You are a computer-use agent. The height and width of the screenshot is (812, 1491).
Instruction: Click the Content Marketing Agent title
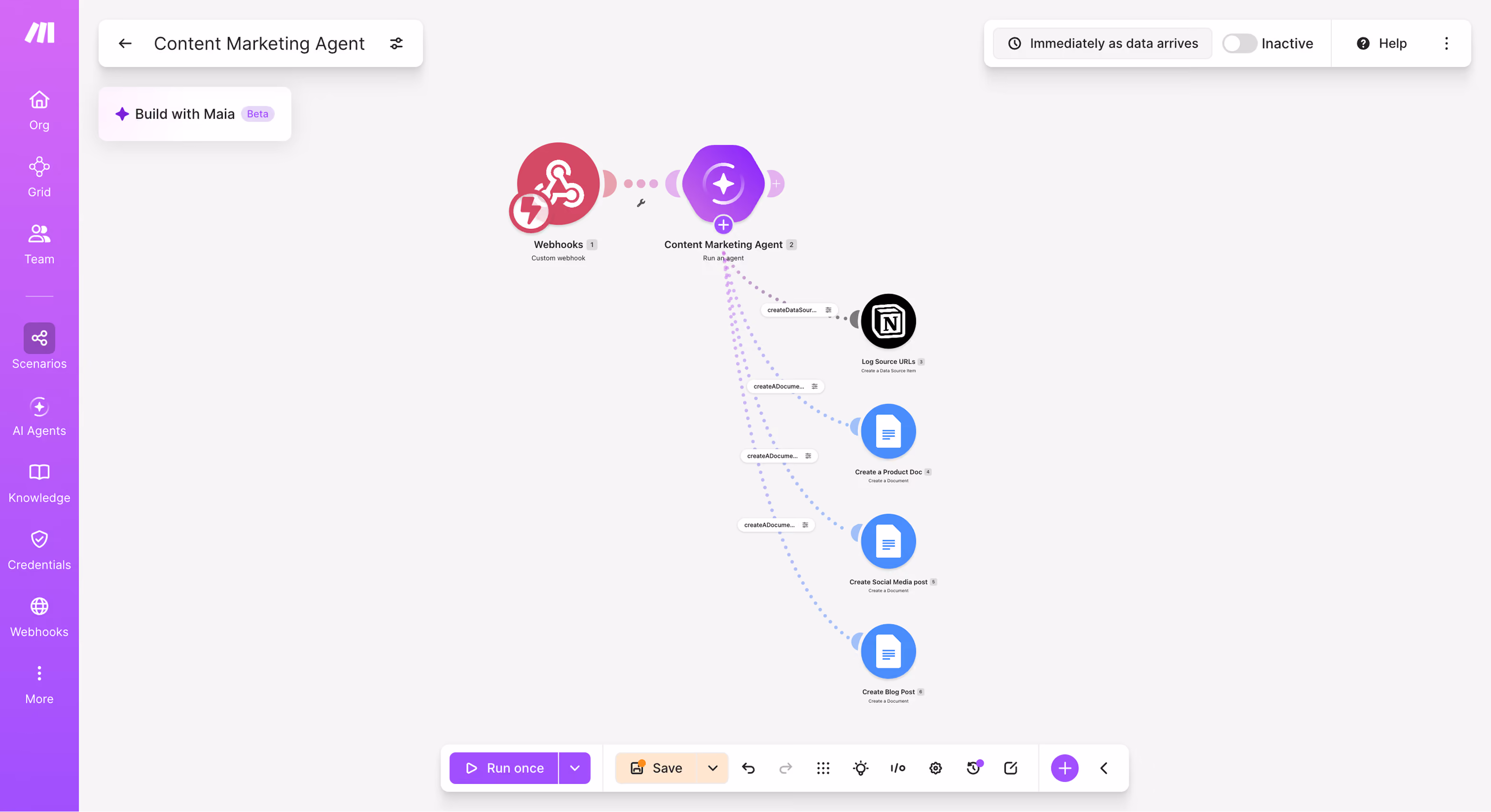[259, 43]
